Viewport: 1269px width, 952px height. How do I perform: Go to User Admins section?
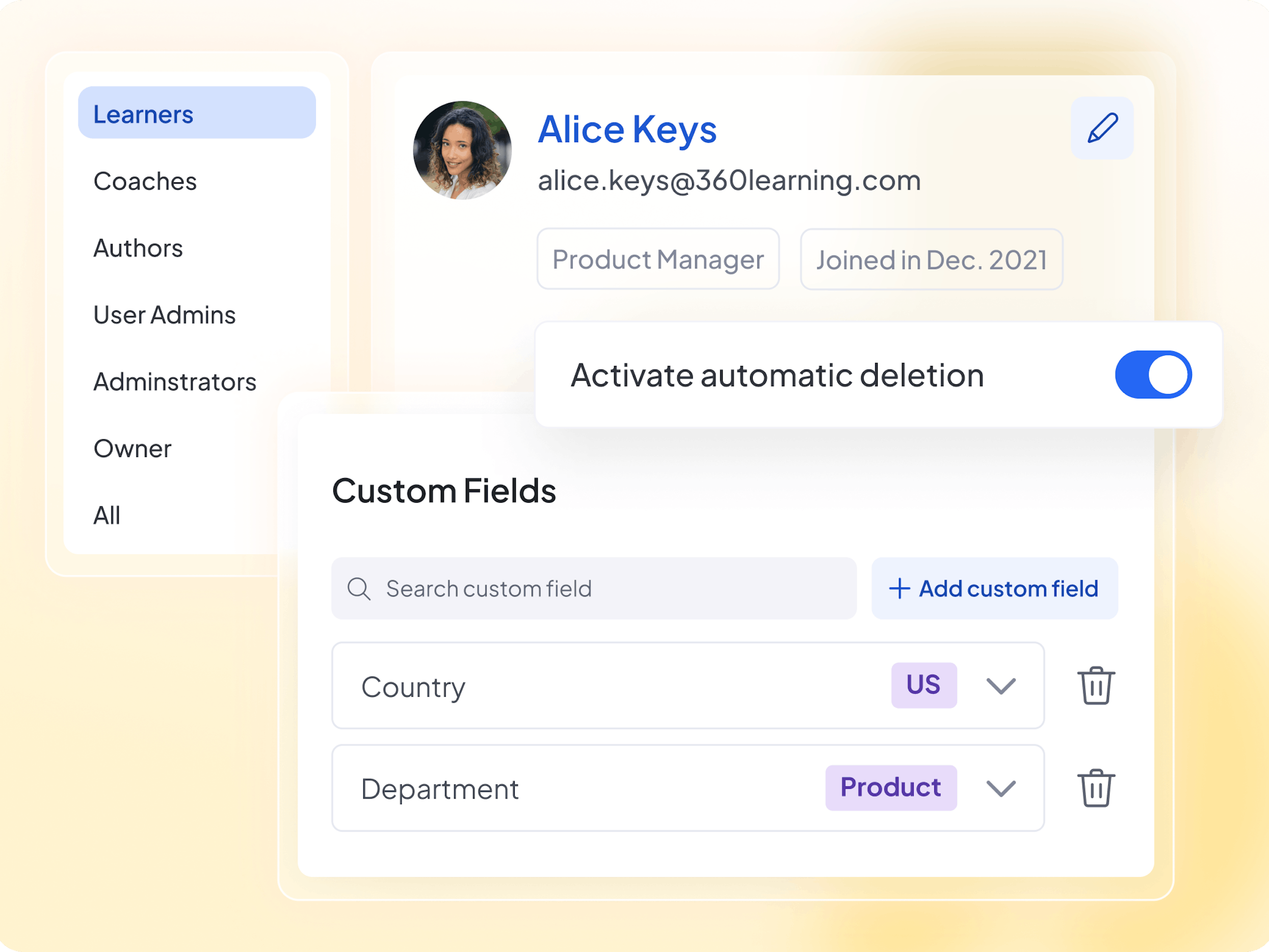coord(165,315)
